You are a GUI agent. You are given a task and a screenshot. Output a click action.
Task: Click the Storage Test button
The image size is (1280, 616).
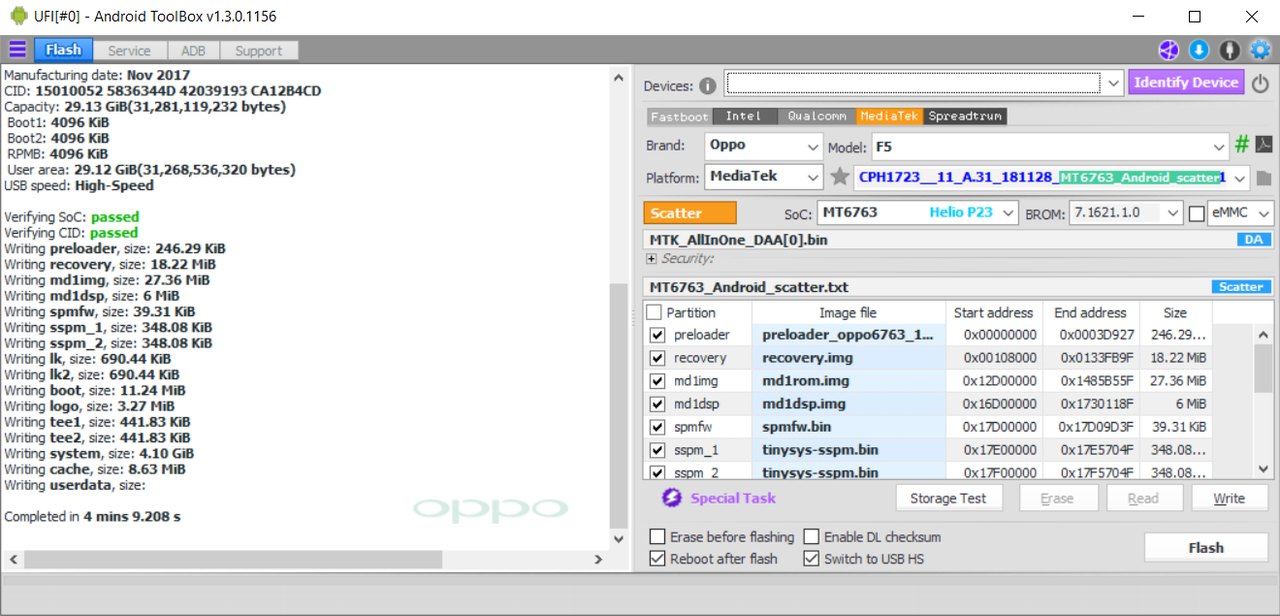(947, 498)
